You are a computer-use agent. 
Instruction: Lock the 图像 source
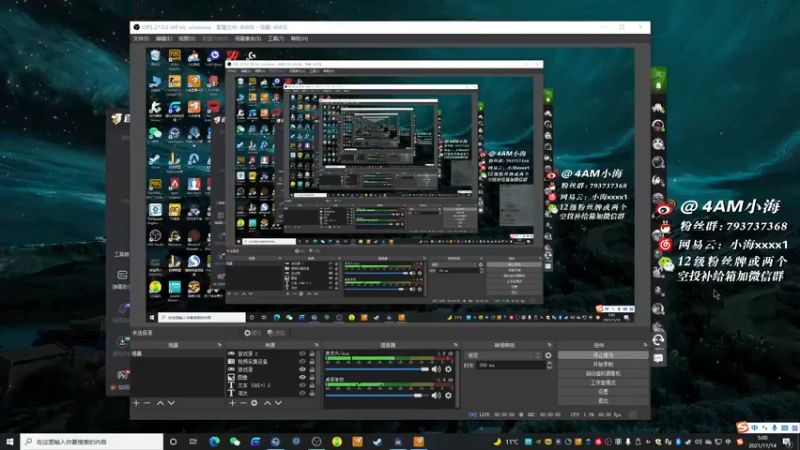pos(312,377)
